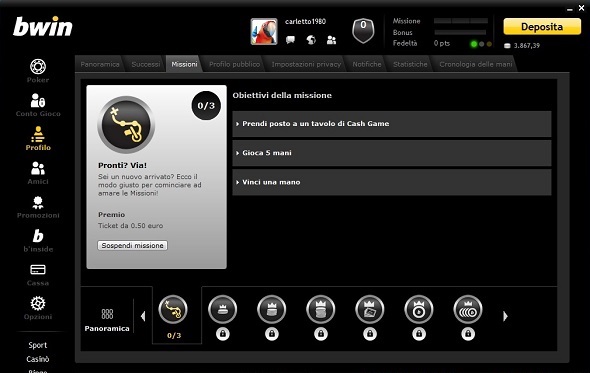Open the Notifiche tab
Image resolution: width=590 pixels, height=373 pixels.
coord(367,64)
